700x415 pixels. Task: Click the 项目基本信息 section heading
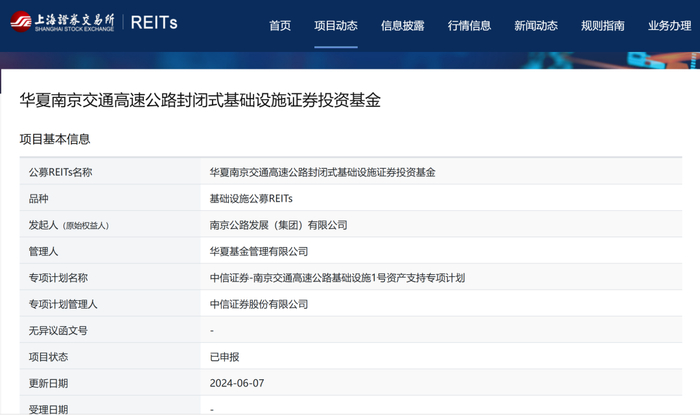click(55, 139)
